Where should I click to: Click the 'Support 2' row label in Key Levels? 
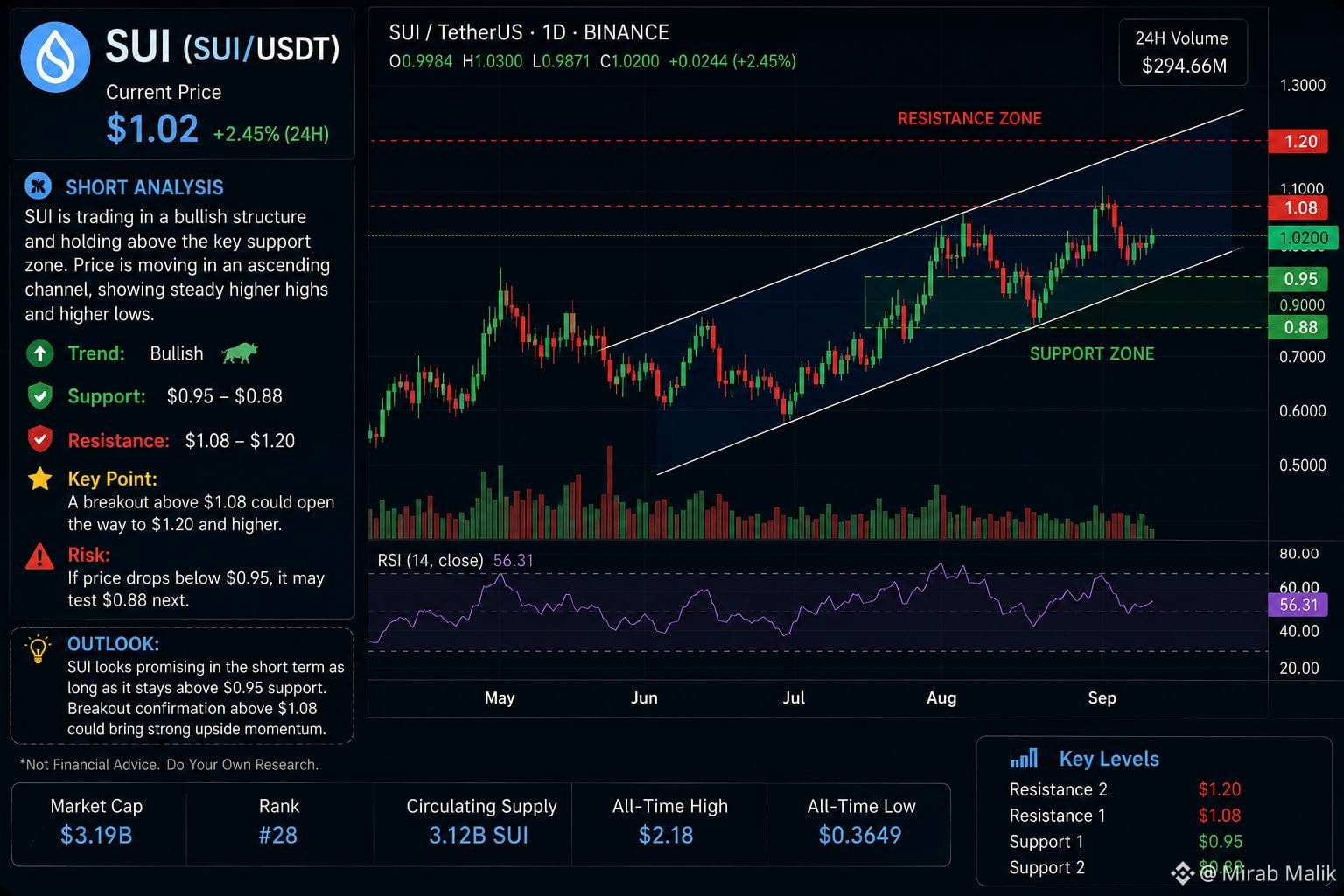click(1046, 868)
